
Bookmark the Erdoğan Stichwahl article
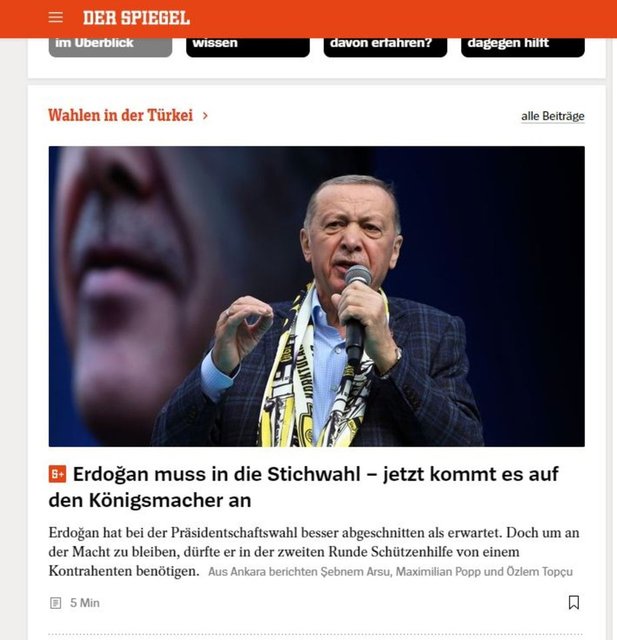point(574,602)
